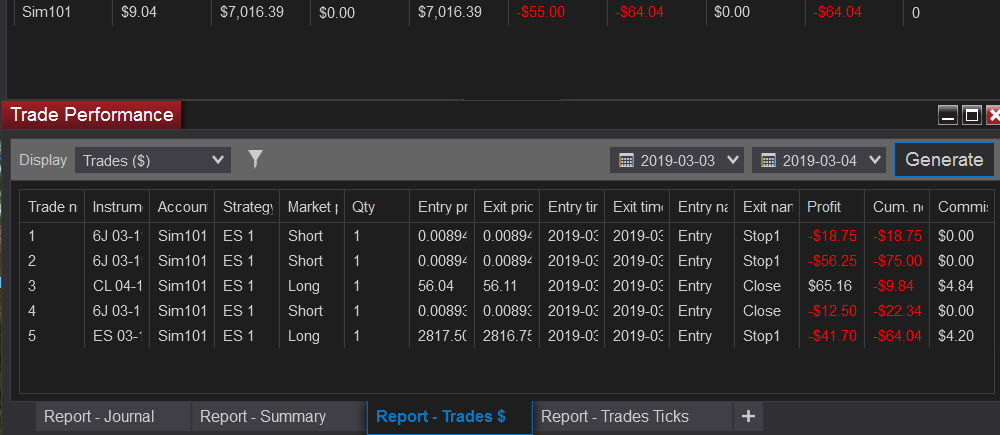Select trade row 3 CL 04 Long
Viewport: 1000px width, 435px height.
click(x=507, y=286)
